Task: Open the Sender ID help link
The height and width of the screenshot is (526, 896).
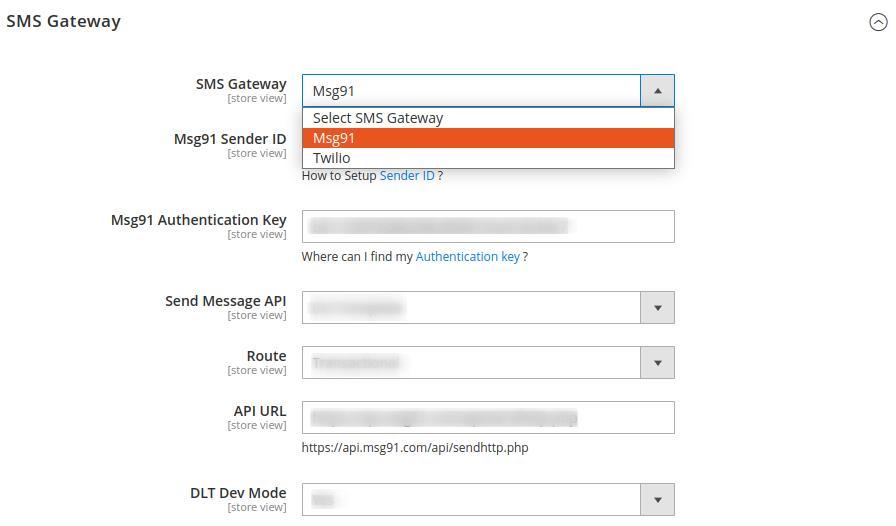Action: (x=407, y=176)
